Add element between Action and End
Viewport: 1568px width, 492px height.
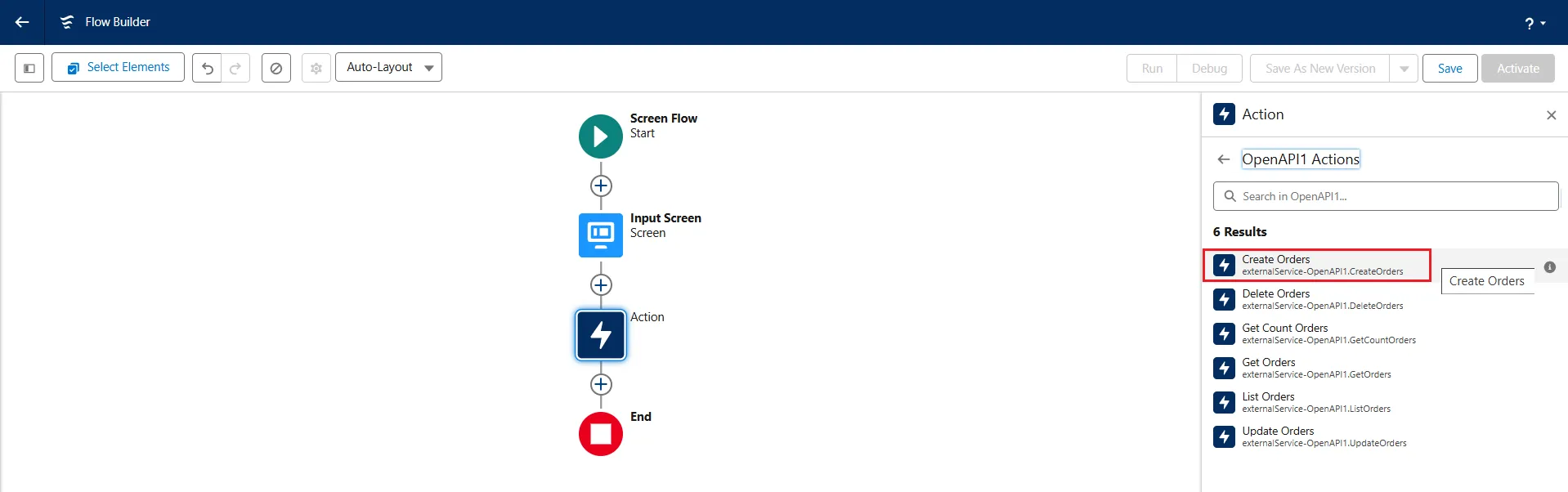[601, 384]
